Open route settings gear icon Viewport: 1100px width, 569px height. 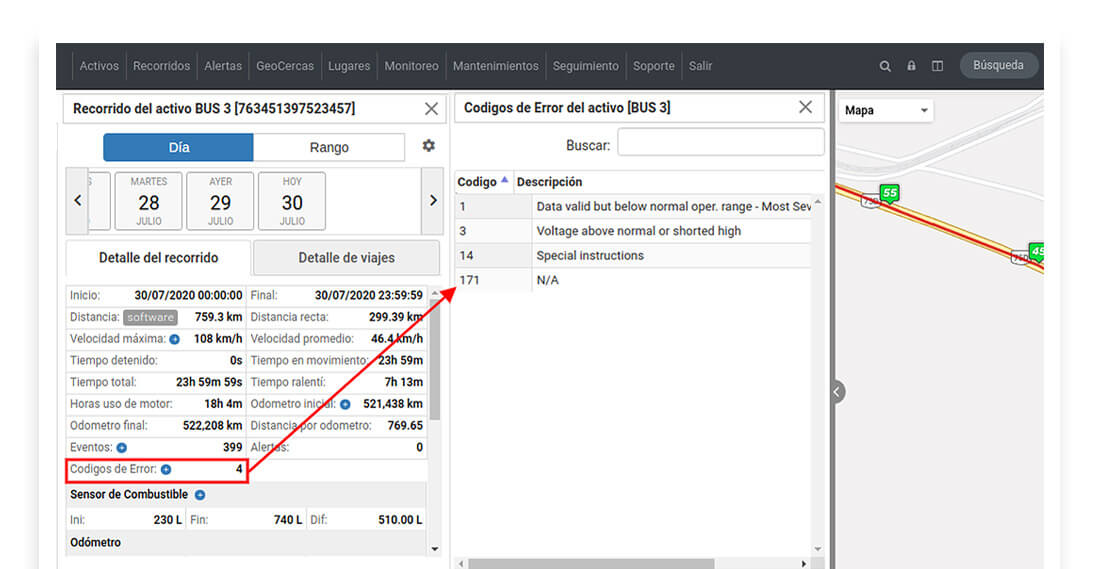point(429,145)
